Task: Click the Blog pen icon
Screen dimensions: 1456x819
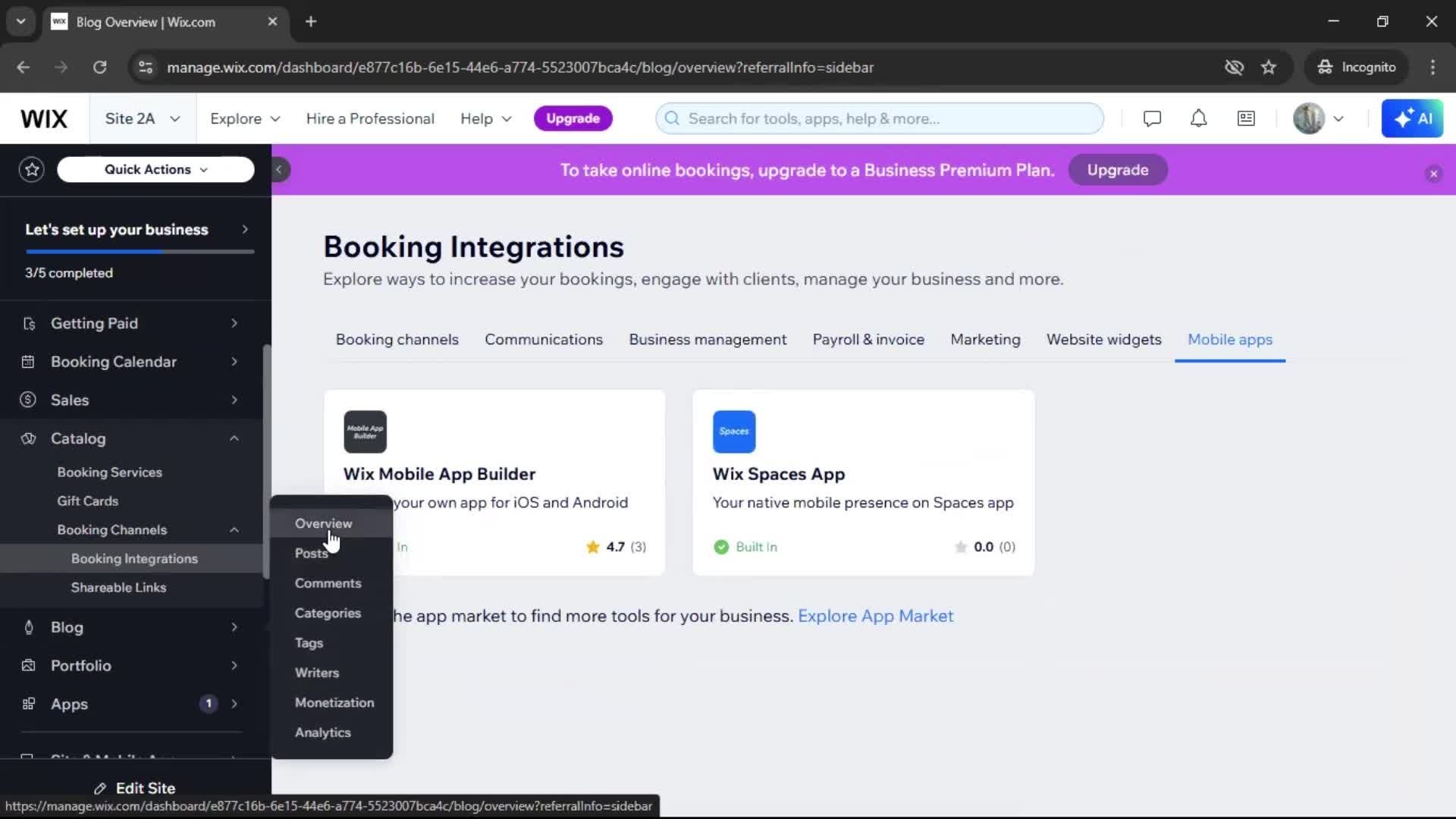Action: coord(29,628)
